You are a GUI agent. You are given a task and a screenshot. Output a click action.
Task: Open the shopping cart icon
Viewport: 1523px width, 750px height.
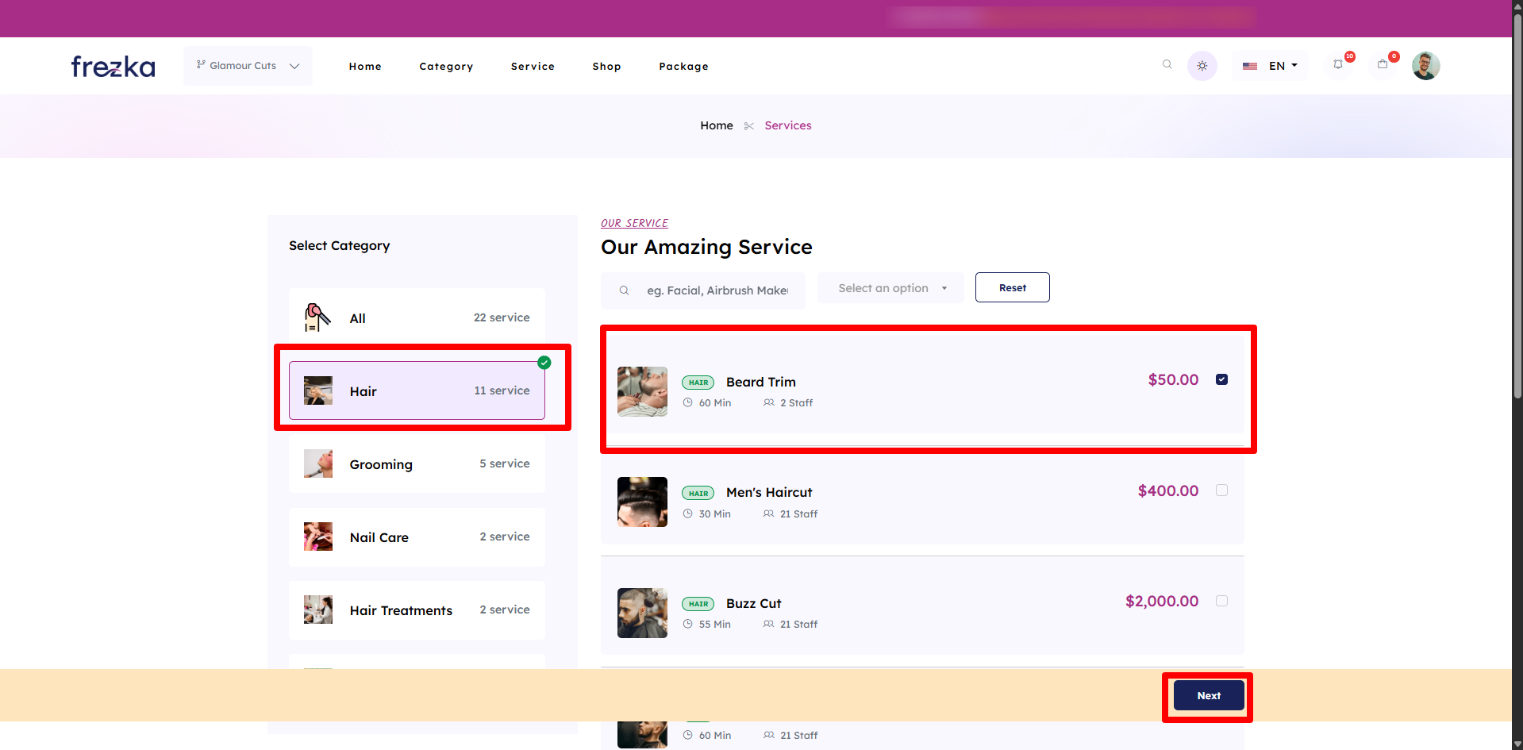coord(1383,65)
